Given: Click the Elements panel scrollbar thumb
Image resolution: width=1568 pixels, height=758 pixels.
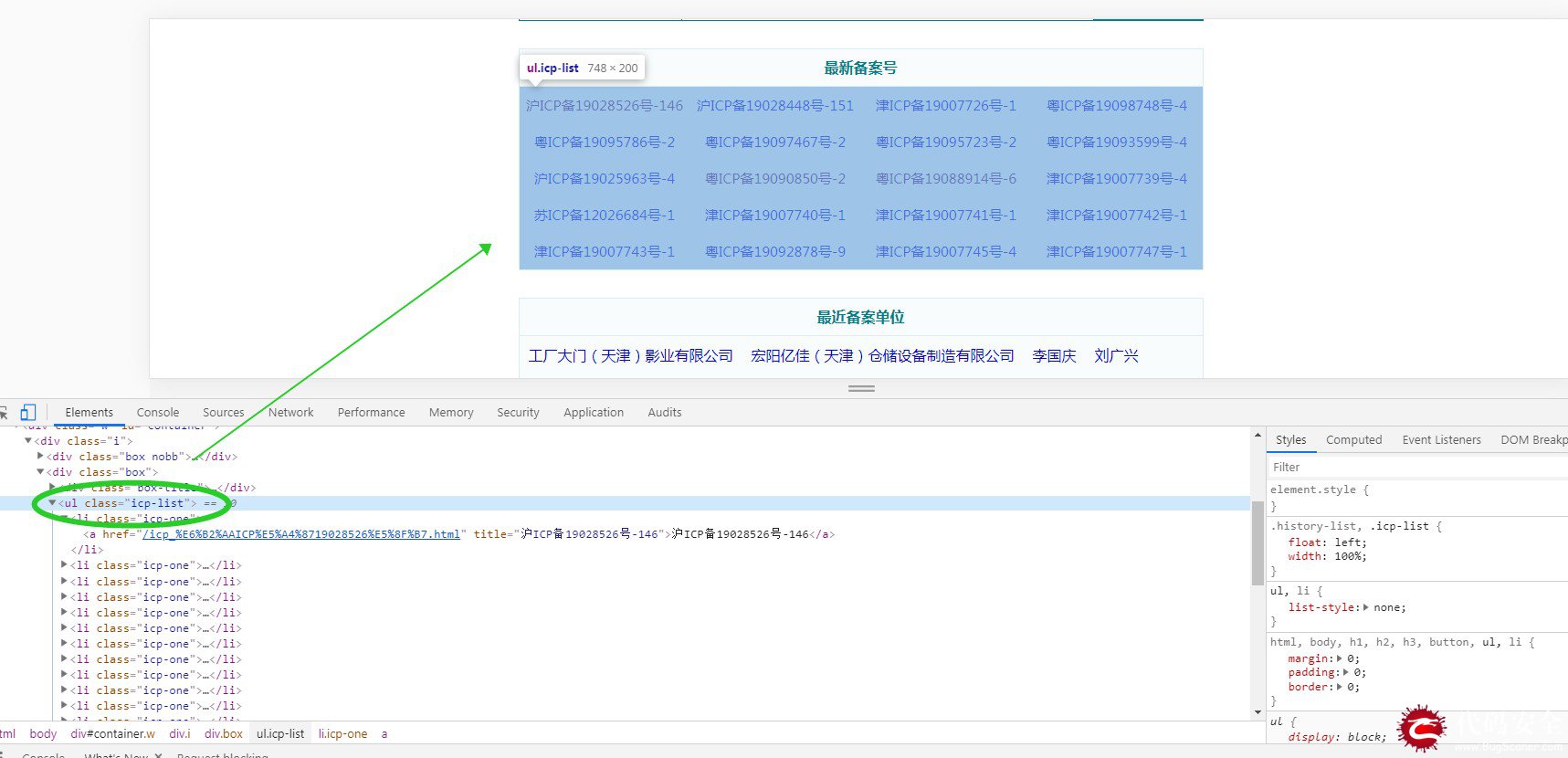Looking at the screenshot, I should 1258,542.
